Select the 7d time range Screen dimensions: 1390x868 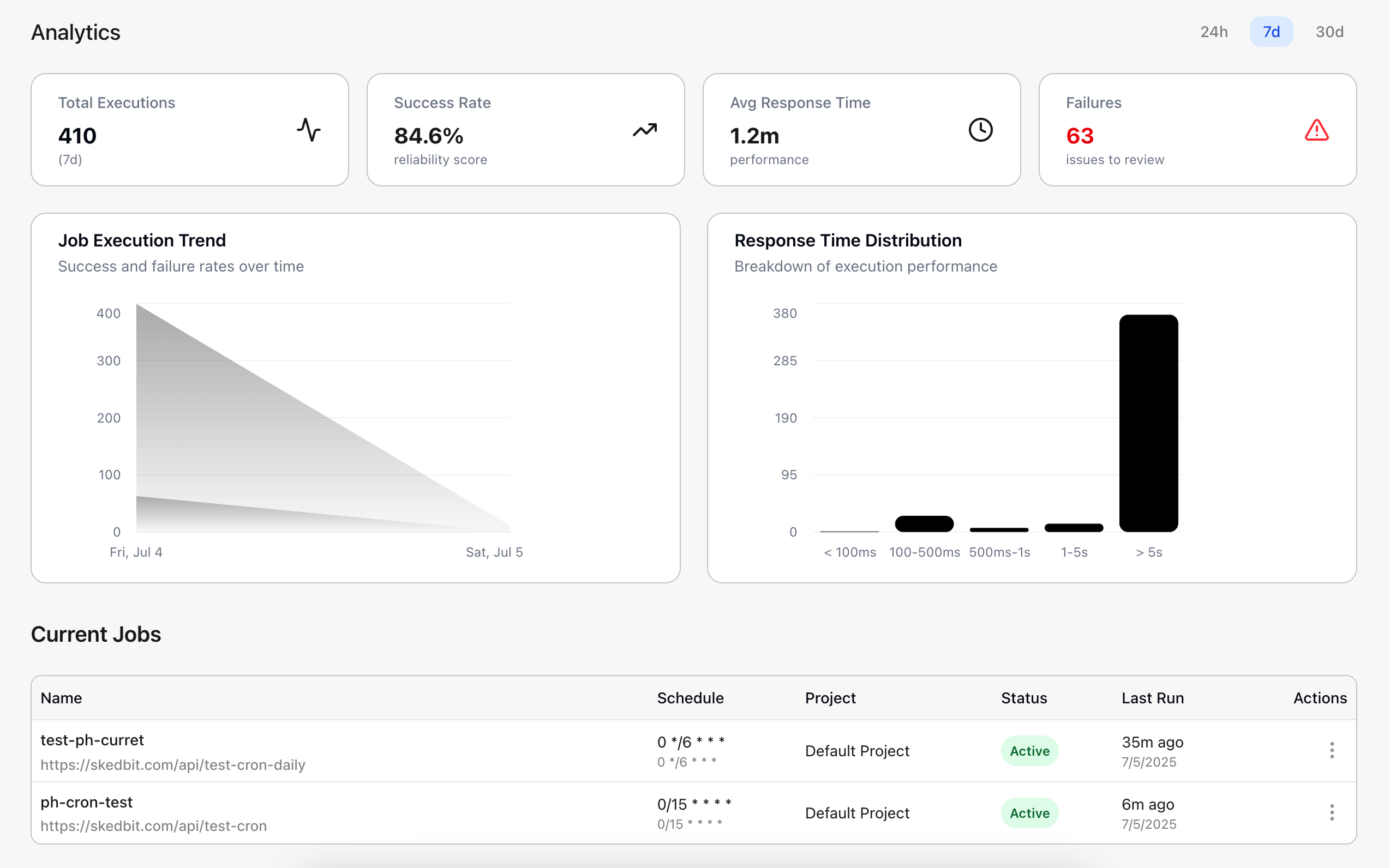tap(1271, 32)
